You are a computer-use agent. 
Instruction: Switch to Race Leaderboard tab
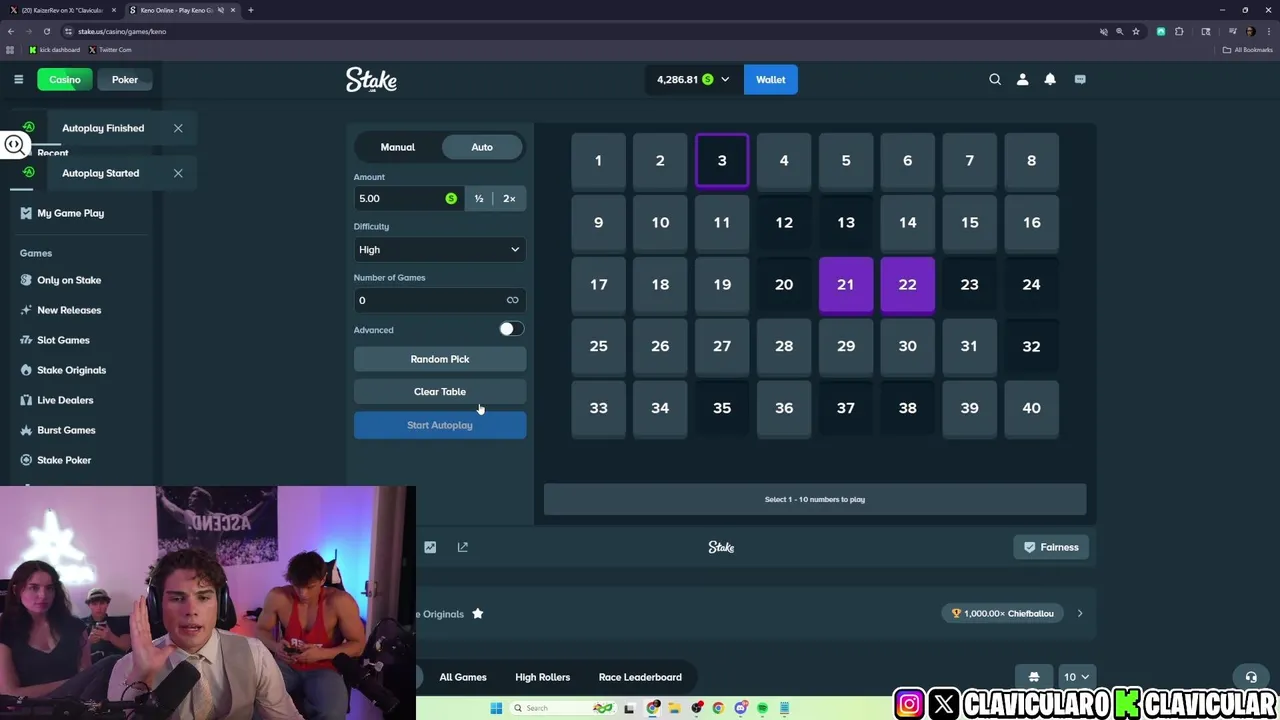pyautogui.click(x=640, y=677)
